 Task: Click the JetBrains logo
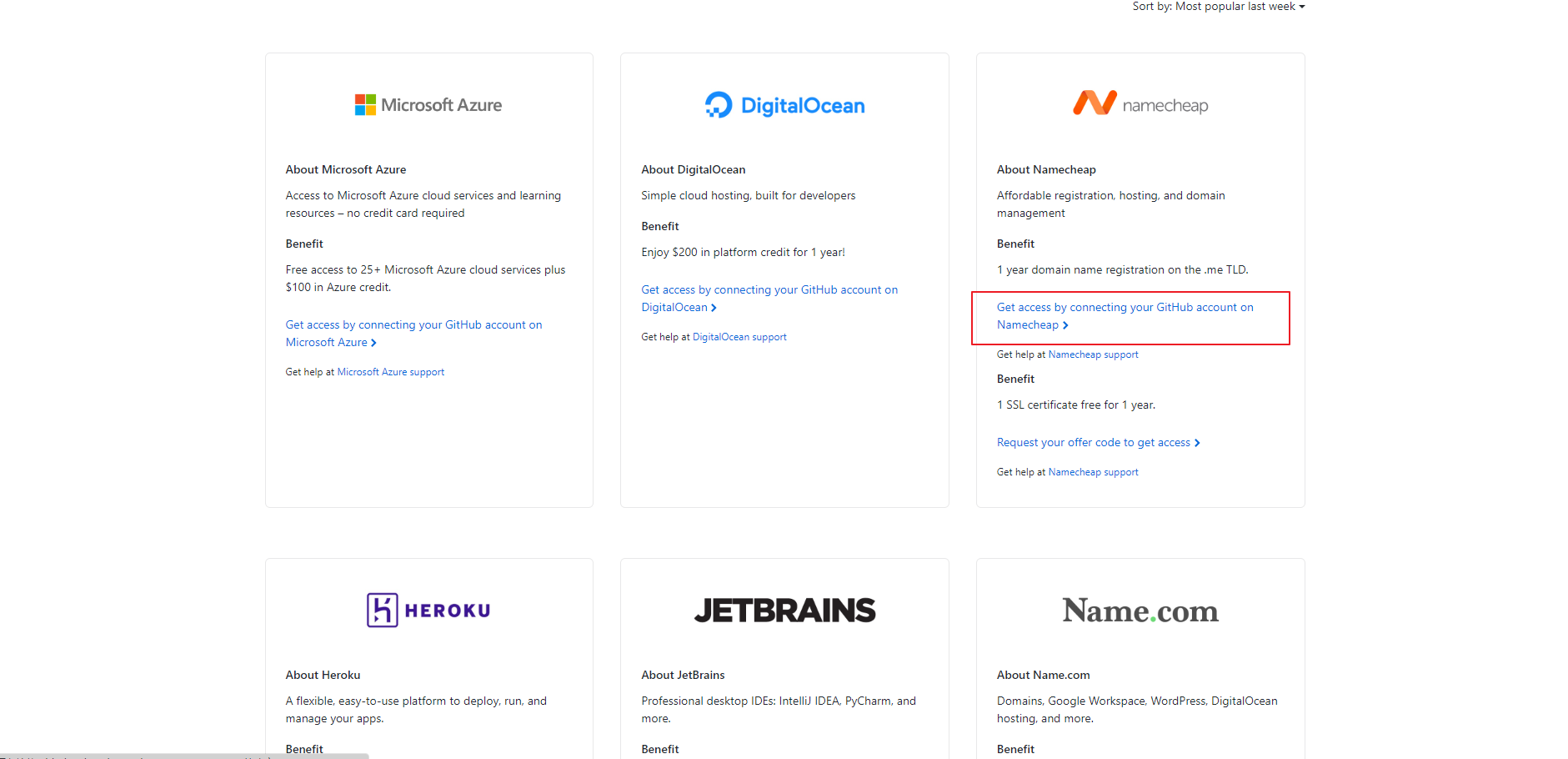784,611
